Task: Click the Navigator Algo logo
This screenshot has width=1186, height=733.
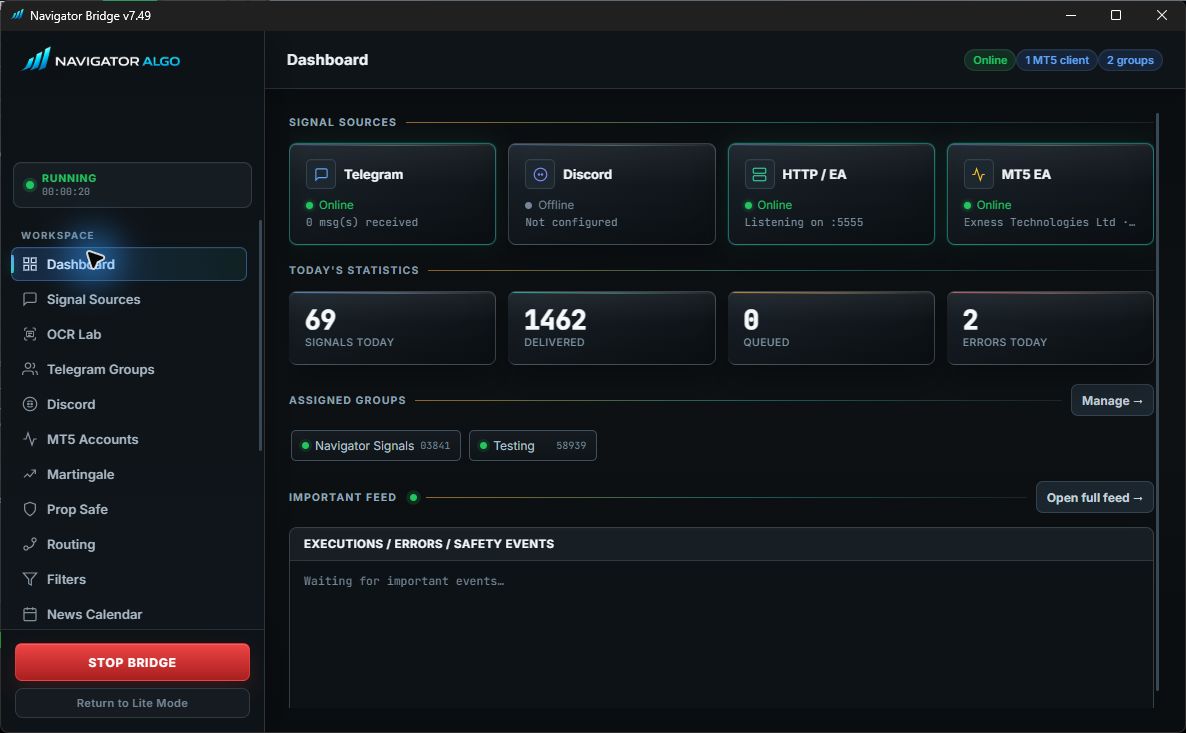Action: point(101,60)
